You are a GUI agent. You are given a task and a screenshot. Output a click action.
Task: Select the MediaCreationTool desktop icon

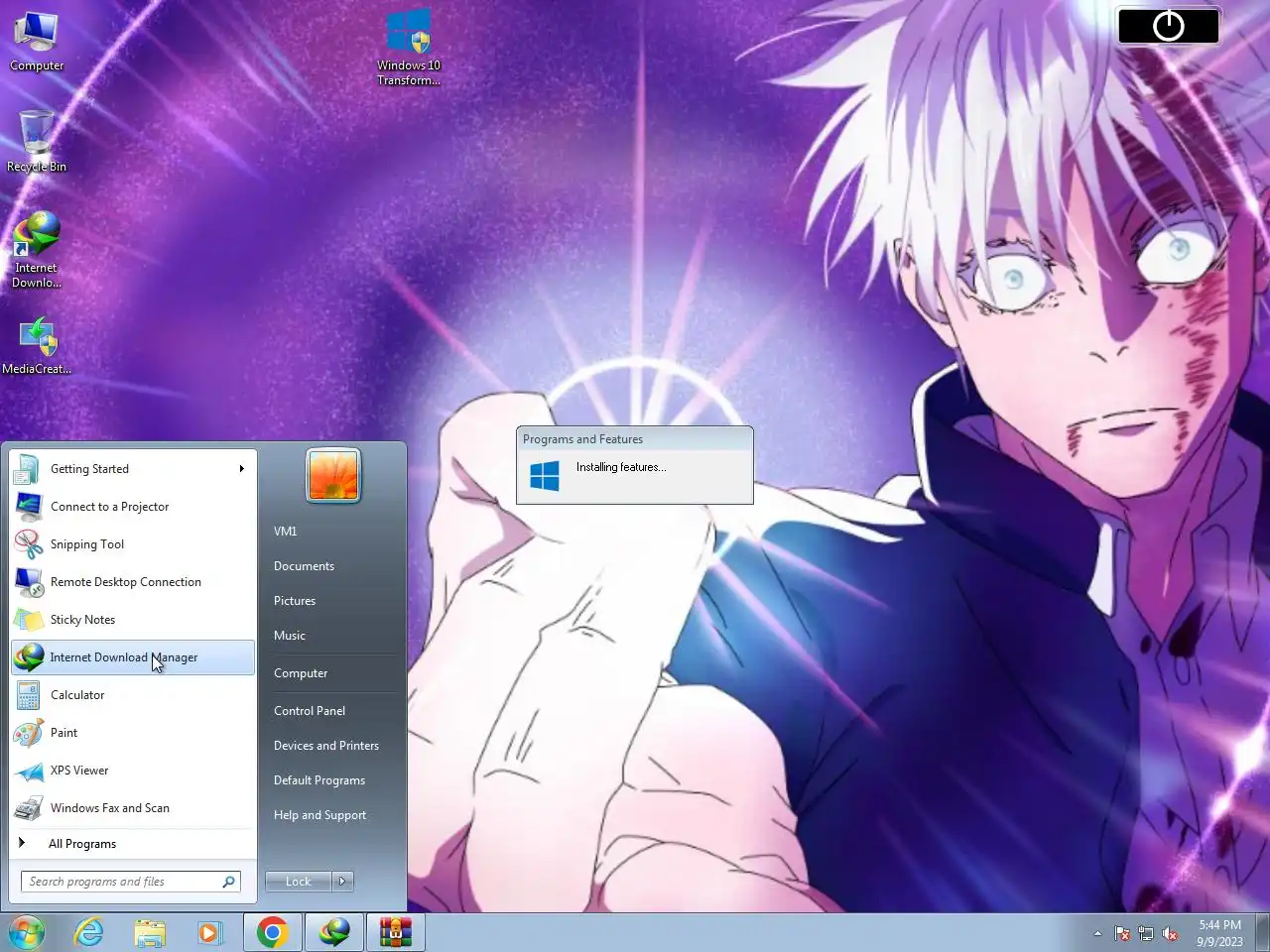tap(37, 345)
